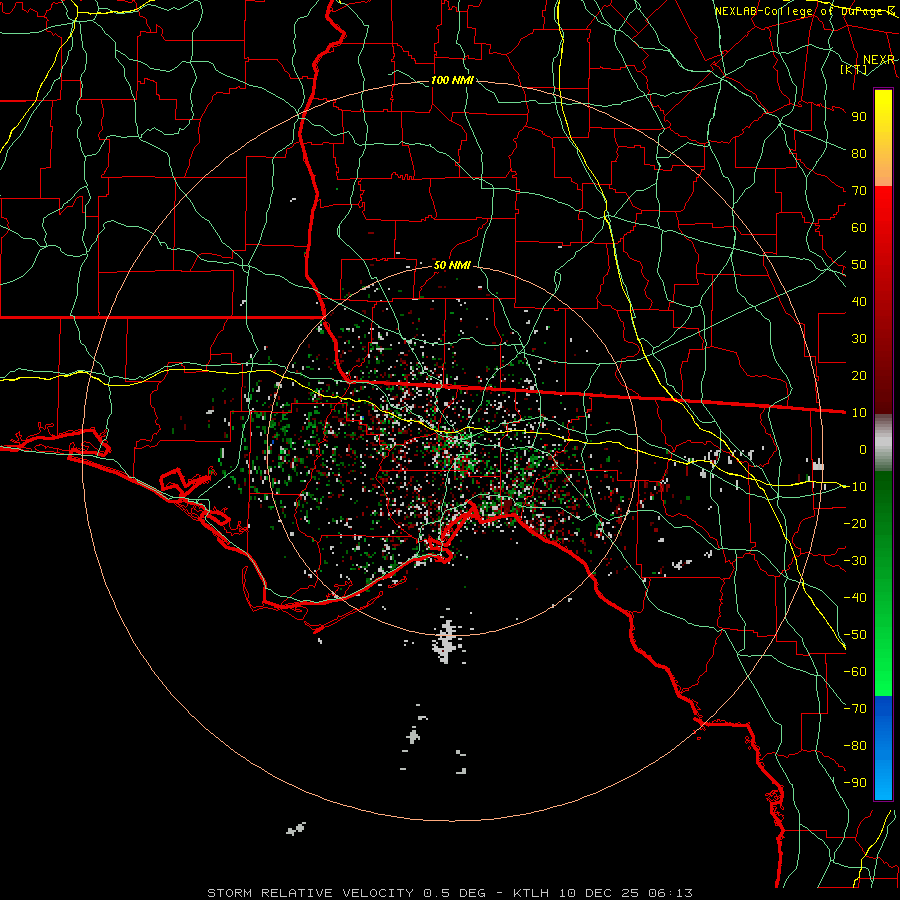
Task: Click "0.5 DEG" in the bottom caption
Action: tap(454, 893)
